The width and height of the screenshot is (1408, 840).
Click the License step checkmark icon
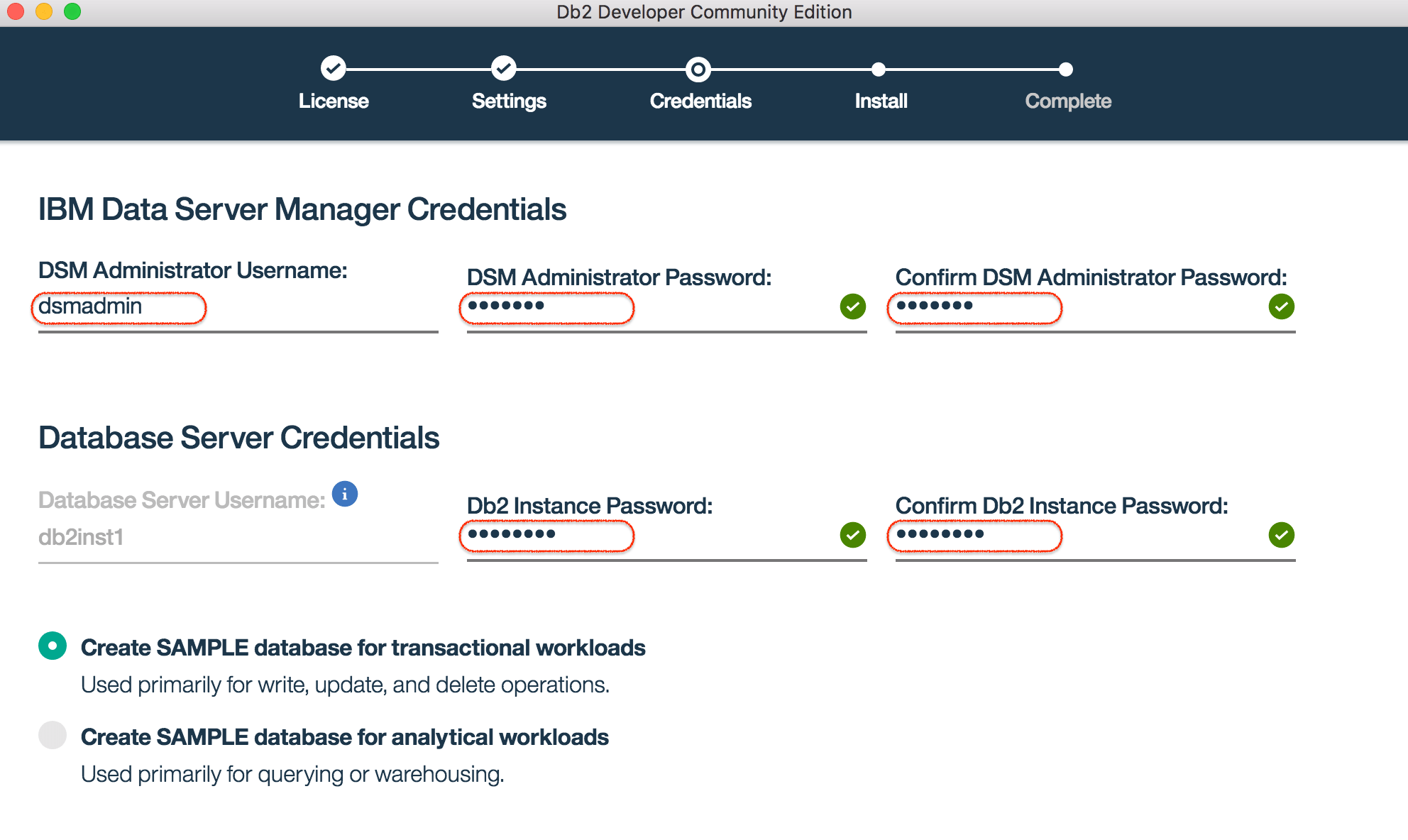coord(333,69)
